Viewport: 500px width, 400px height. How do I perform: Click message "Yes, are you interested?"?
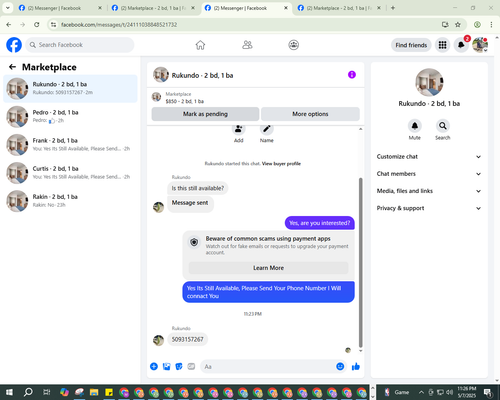(x=320, y=223)
